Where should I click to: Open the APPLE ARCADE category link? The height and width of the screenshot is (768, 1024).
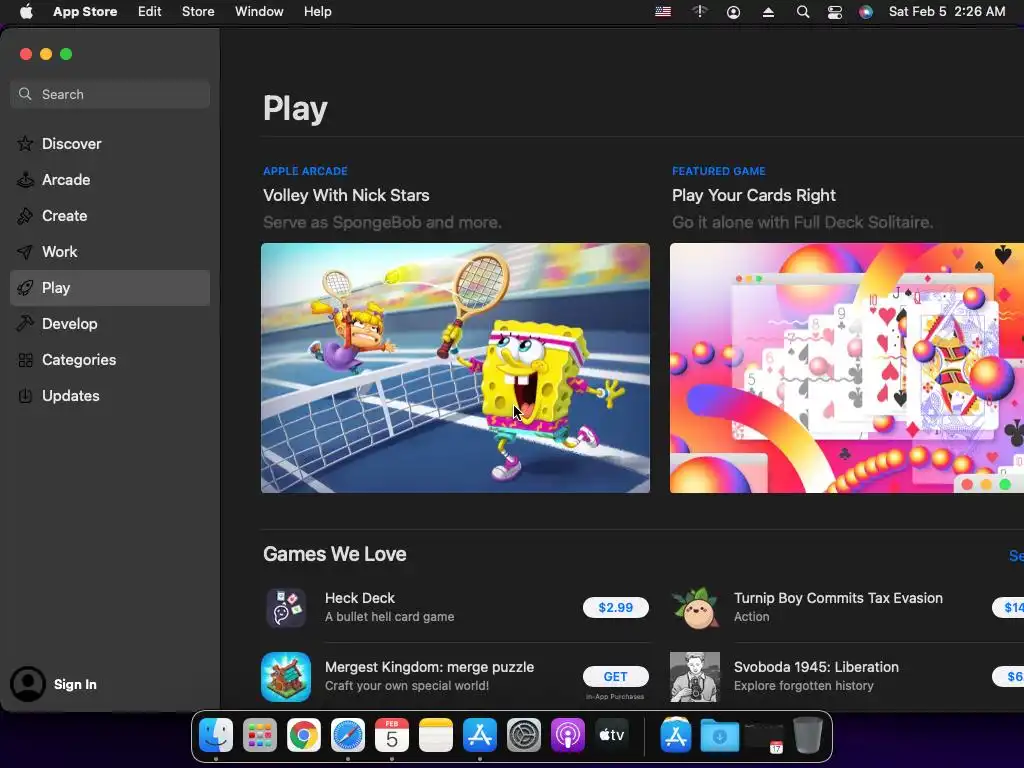[305, 171]
